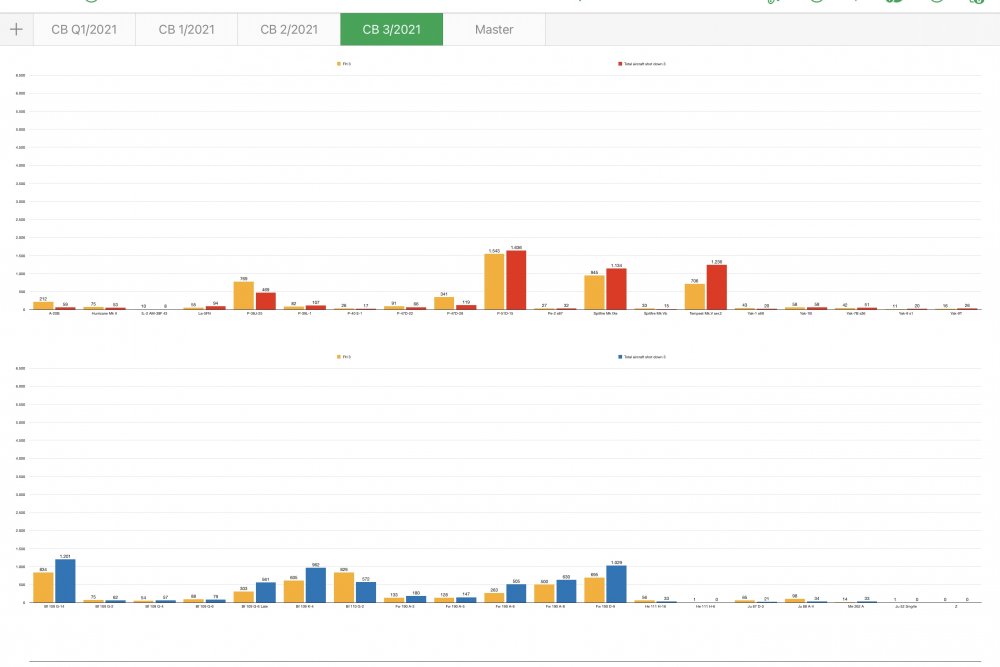Select the blue Bf 109 G-14 bar labeled 1,201
Viewport: 1000px width, 667px height.
(65, 581)
